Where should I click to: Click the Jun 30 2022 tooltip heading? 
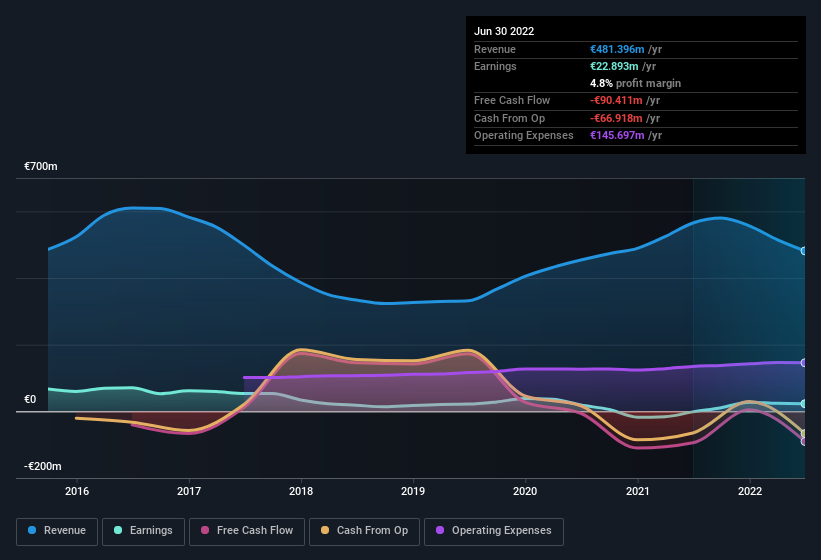point(504,31)
